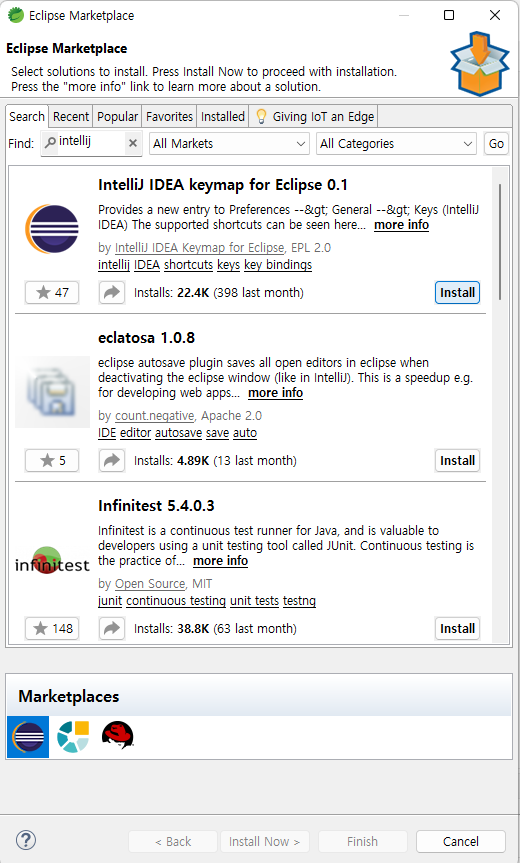Open the IntelliJ IDEA Keymap for Eclipse author link
This screenshot has width=520, height=863.
(199, 248)
